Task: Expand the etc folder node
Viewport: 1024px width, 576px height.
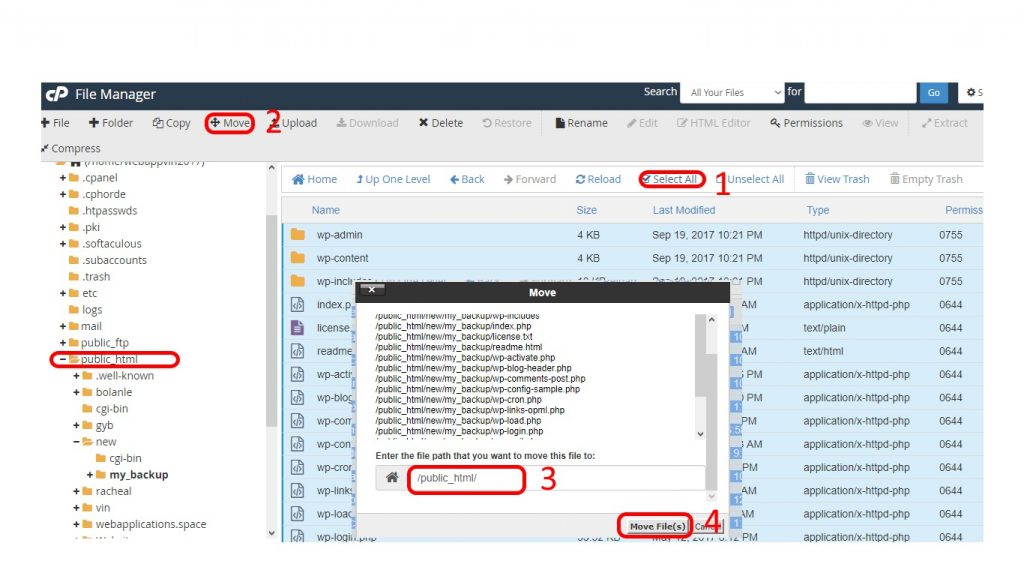Action: pyautogui.click(x=63, y=293)
